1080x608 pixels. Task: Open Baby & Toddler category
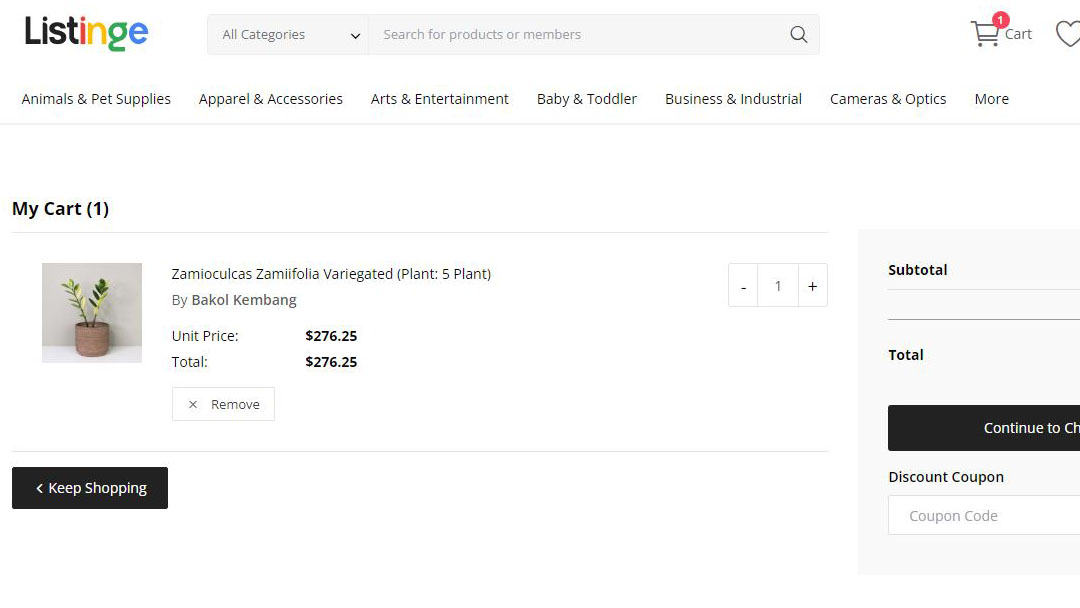click(x=586, y=99)
